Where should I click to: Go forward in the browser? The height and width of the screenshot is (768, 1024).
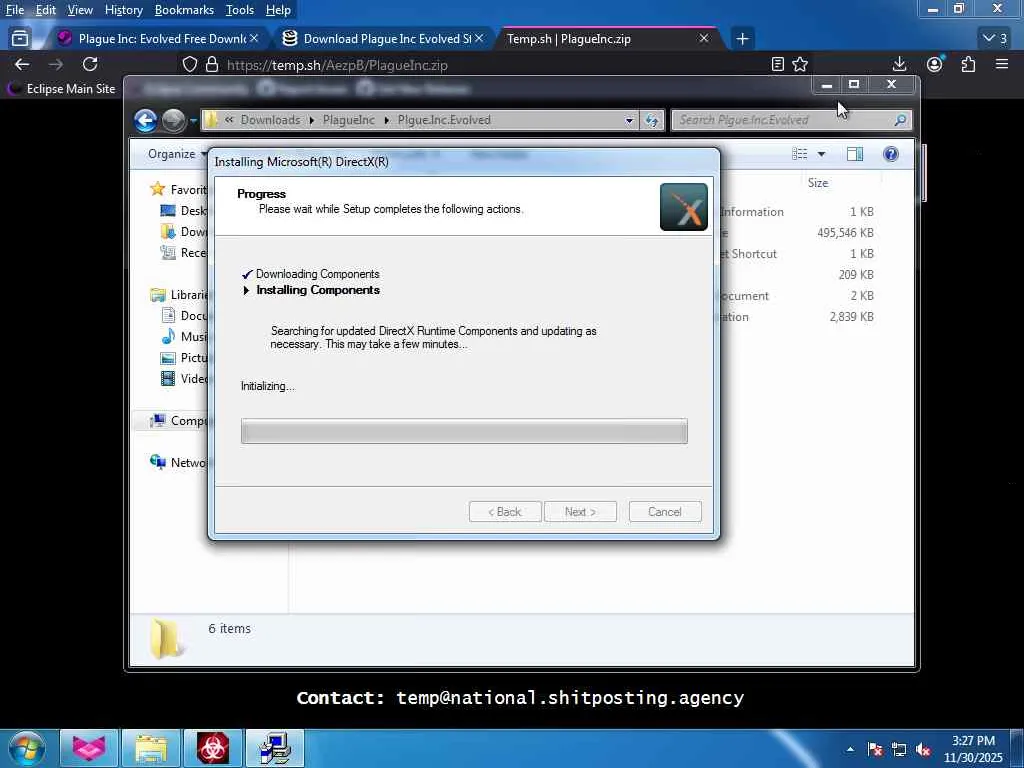click(x=56, y=64)
